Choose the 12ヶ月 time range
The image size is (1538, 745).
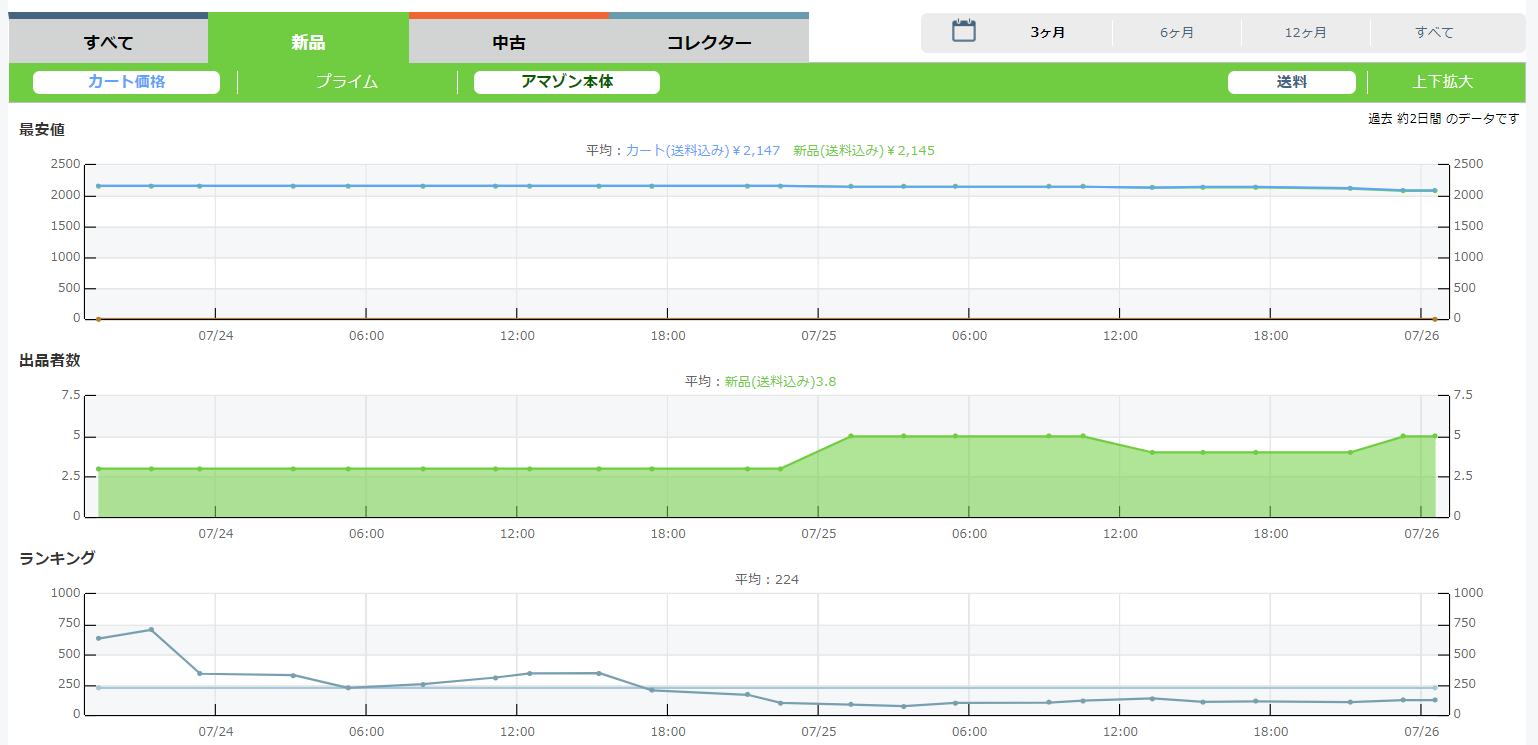coord(1305,32)
